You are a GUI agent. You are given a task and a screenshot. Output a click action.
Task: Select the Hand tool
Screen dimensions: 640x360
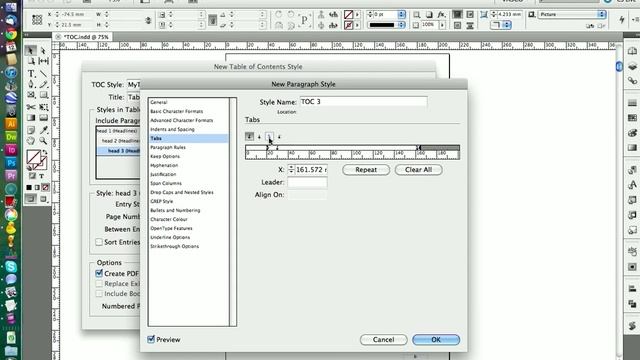(31, 141)
